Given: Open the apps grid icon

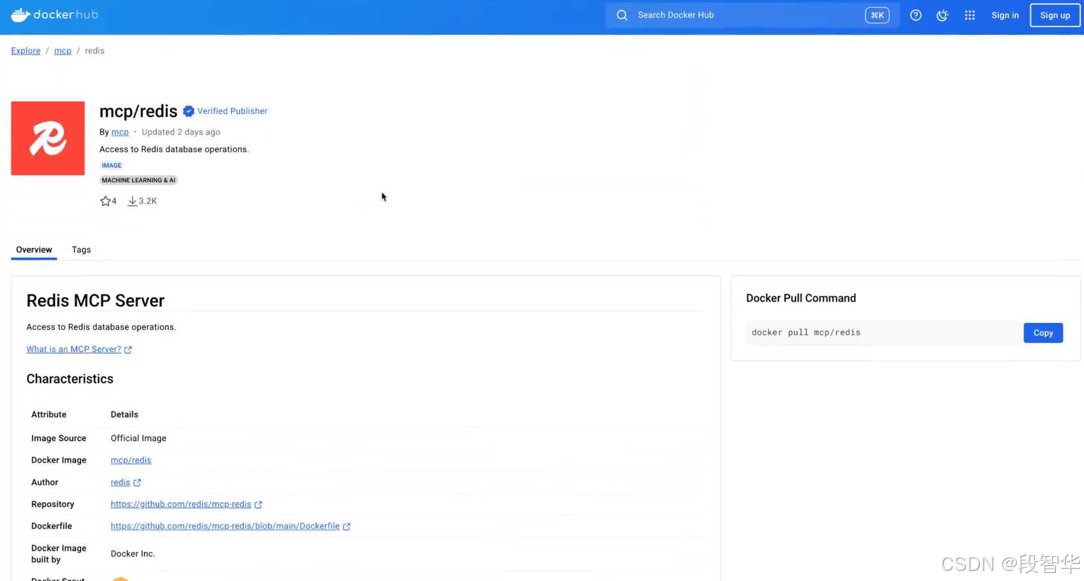Looking at the screenshot, I should pos(970,15).
